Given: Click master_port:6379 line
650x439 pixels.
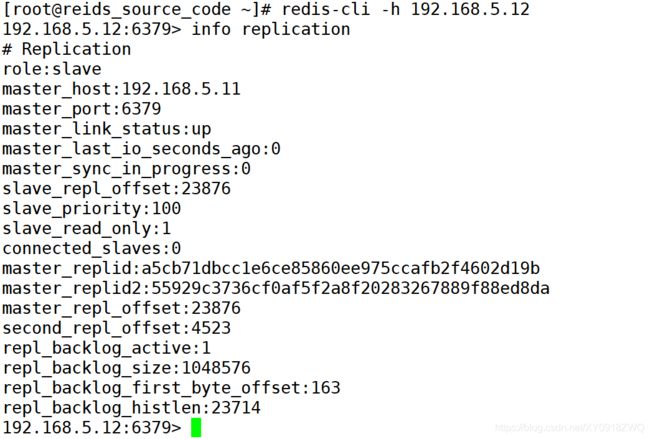Looking at the screenshot, I should [x=82, y=109].
